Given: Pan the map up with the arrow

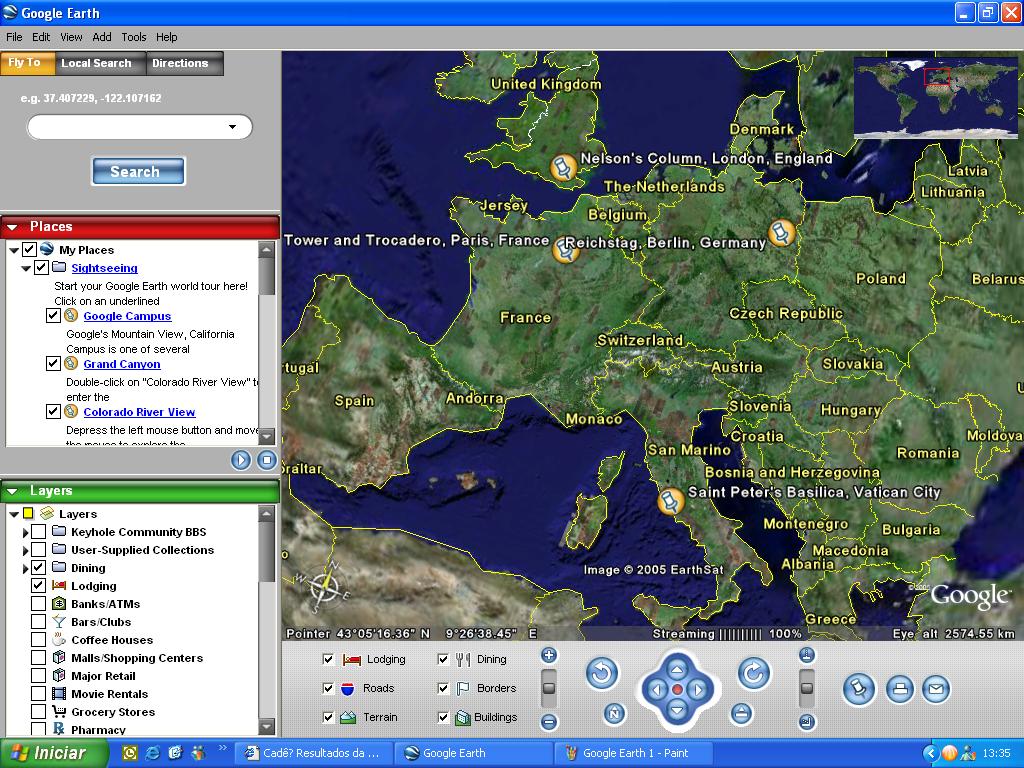Looking at the screenshot, I should tap(677, 669).
